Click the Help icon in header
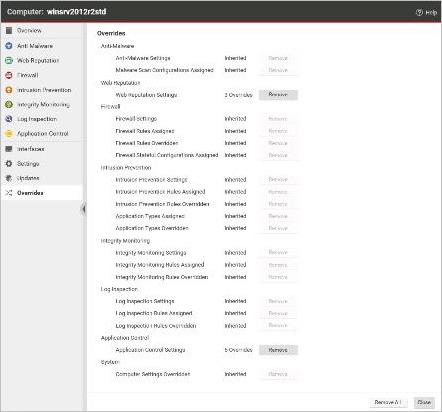This screenshot has height=412, width=442. coord(419,12)
